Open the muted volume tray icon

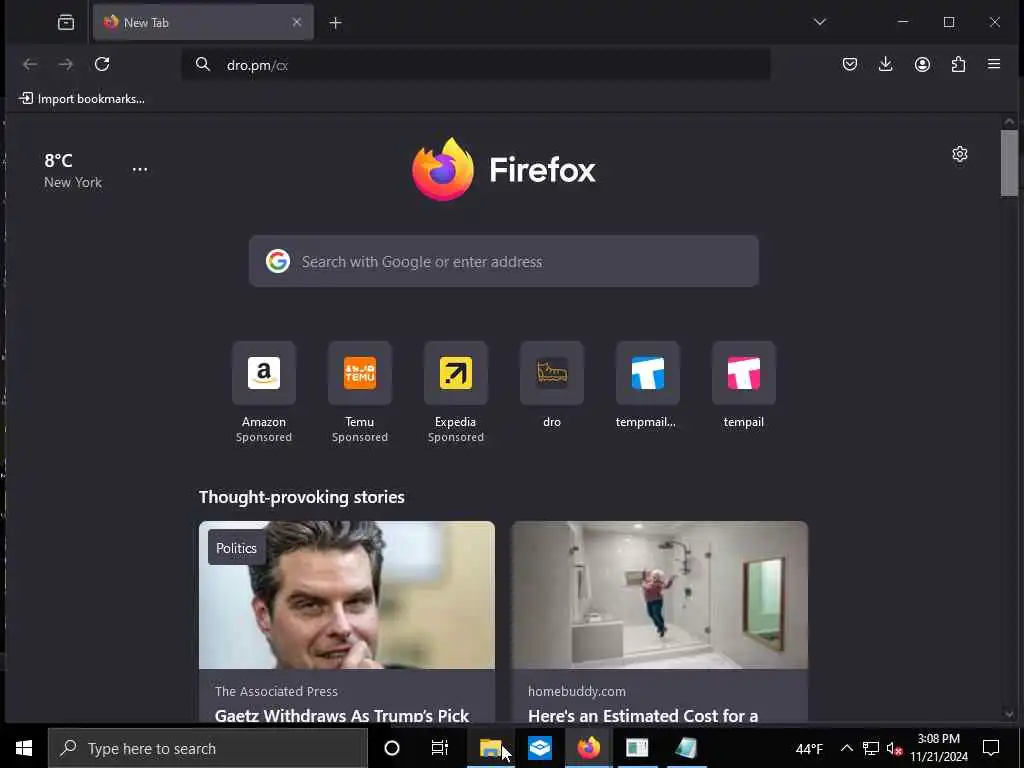(x=895, y=748)
